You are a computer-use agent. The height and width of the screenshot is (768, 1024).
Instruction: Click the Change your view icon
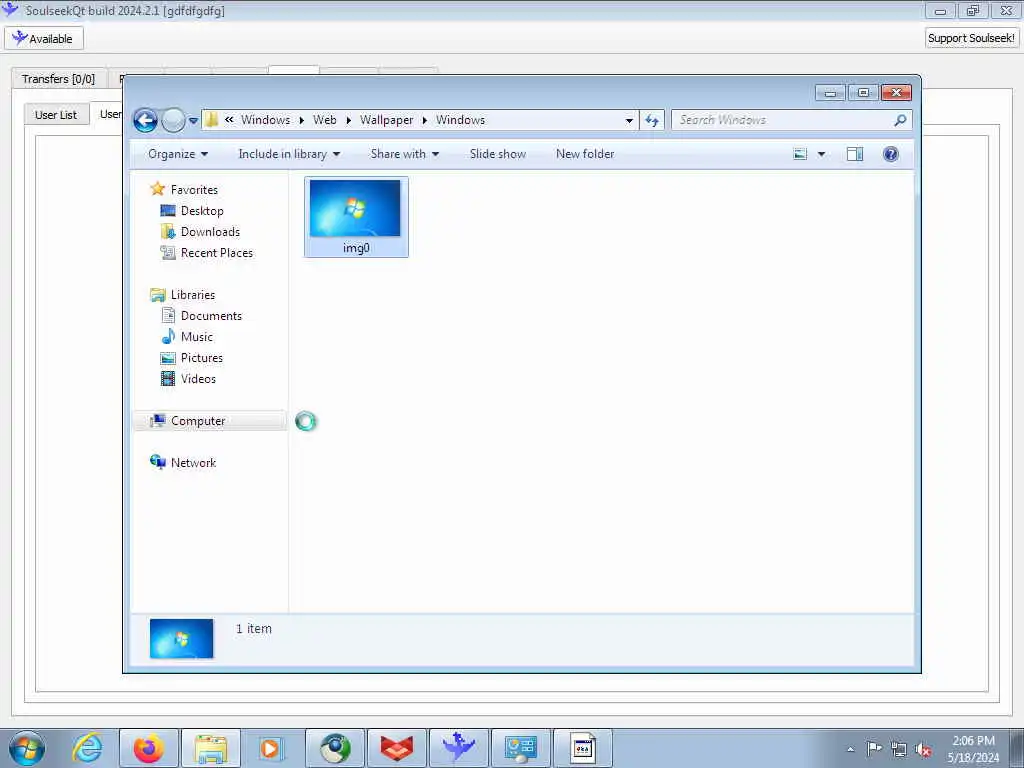point(800,154)
